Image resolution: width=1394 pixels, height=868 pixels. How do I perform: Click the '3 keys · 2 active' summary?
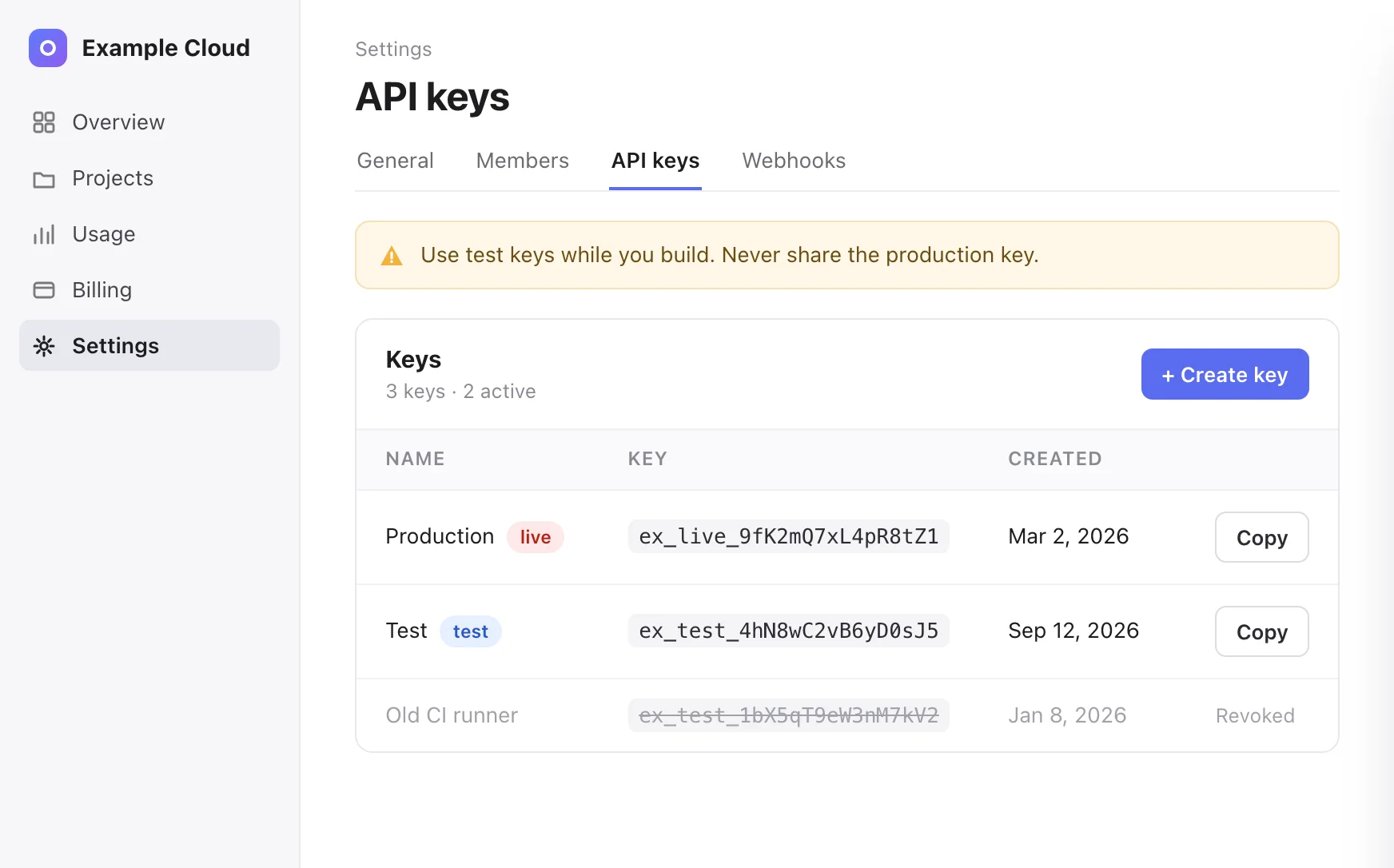coord(460,392)
